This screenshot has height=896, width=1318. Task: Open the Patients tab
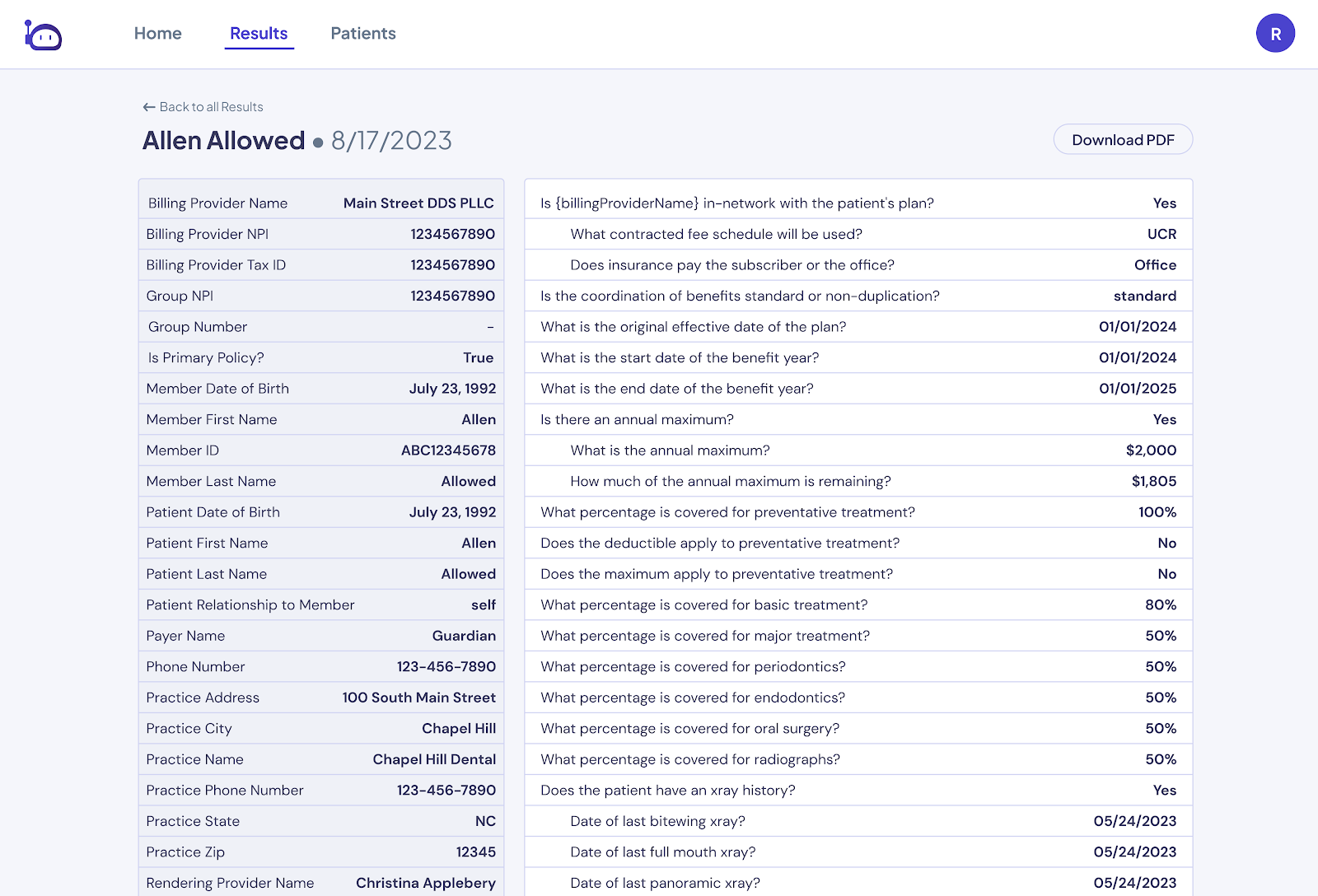pos(363,34)
